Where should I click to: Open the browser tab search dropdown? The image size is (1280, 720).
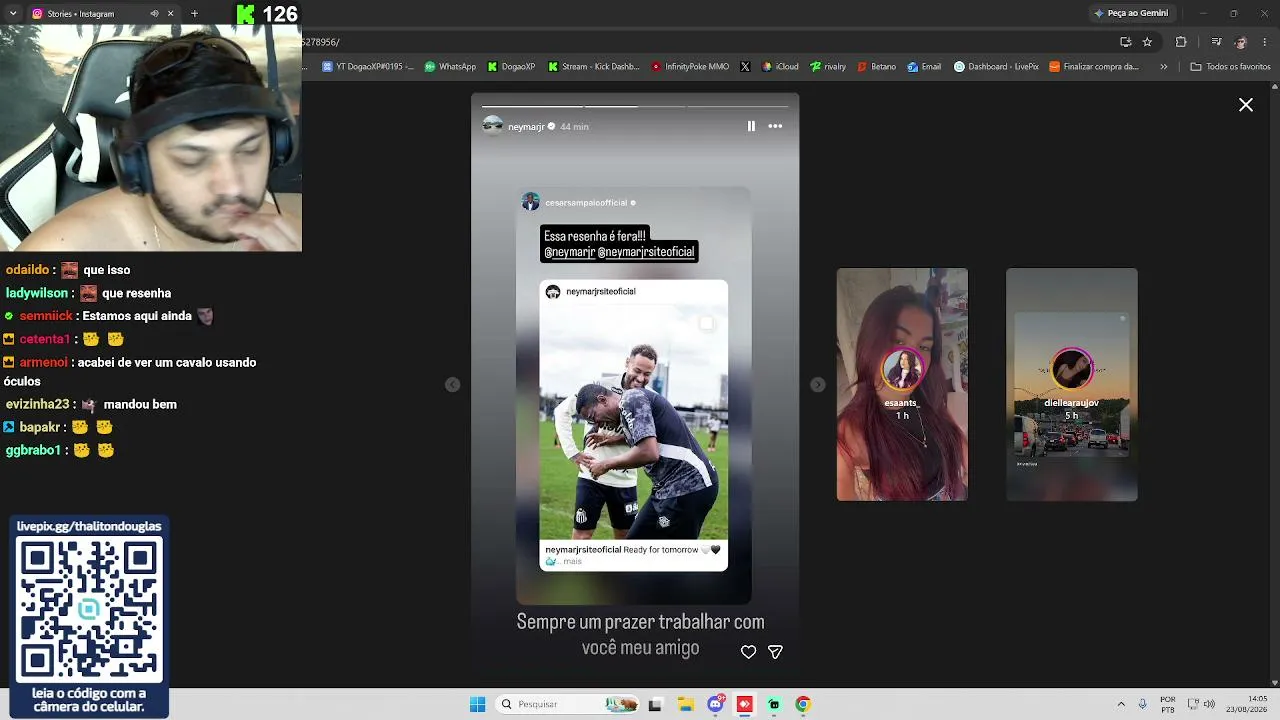point(13,14)
